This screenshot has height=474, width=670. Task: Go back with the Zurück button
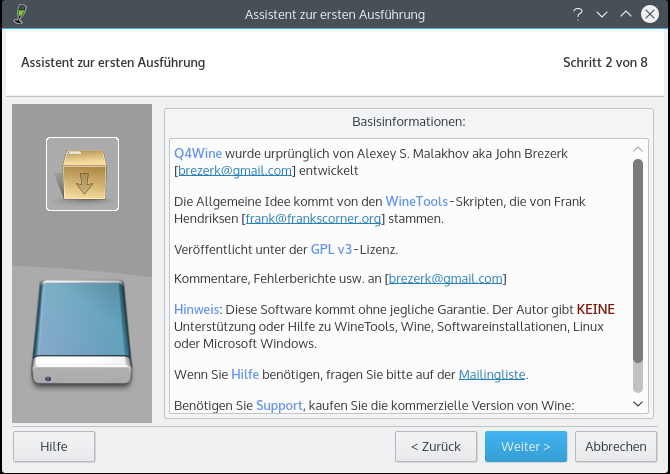click(x=435, y=446)
